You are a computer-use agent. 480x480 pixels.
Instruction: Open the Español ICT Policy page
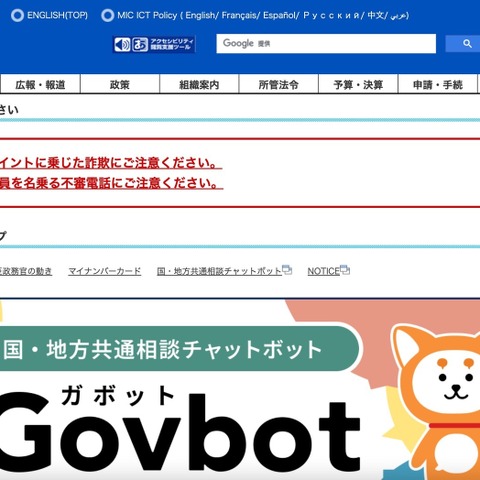[280, 15]
